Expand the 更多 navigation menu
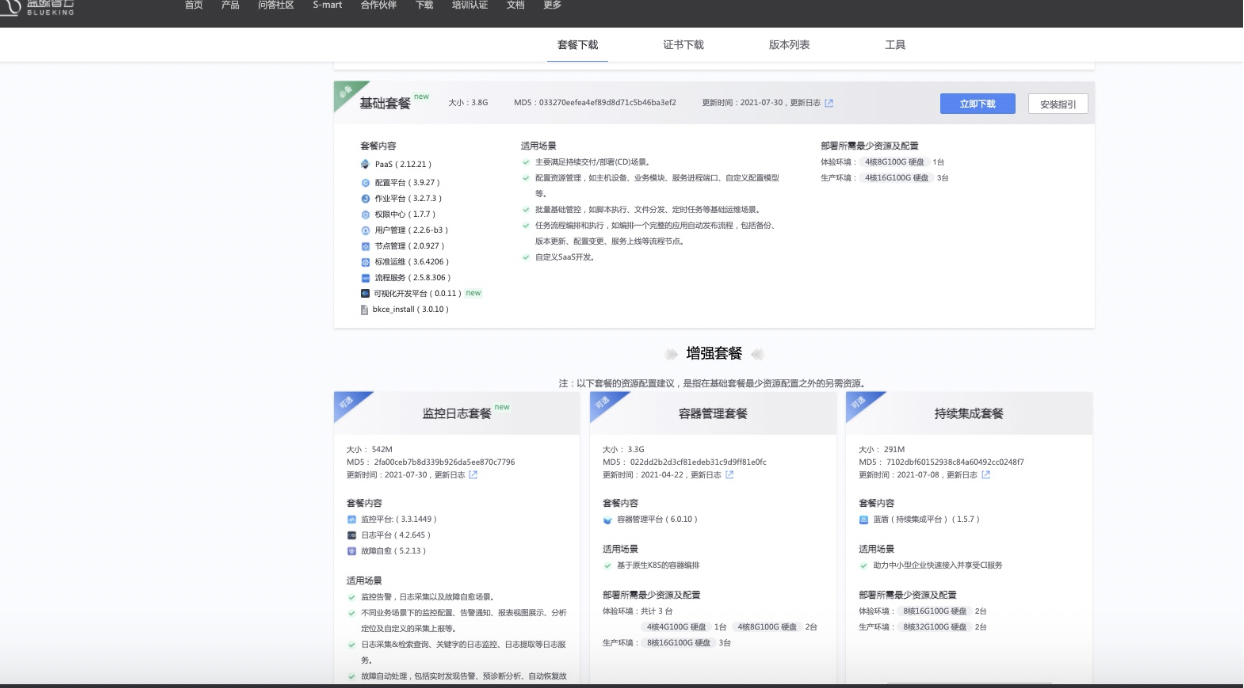Screen dimensions: 1244x688 click(x=552, y=5)
